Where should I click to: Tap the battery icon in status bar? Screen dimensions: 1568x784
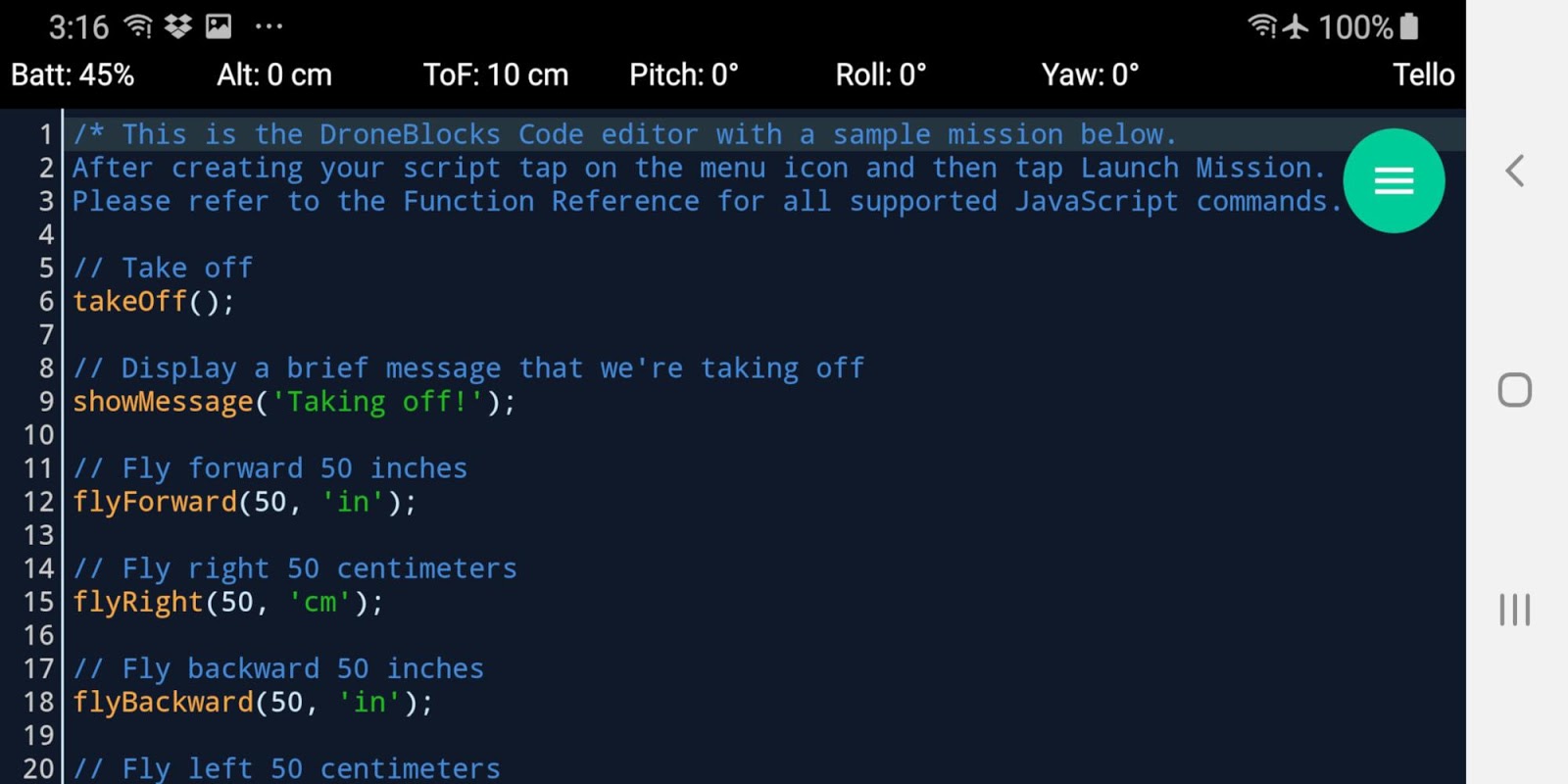pyautogui.click(x=1409, y=26)
